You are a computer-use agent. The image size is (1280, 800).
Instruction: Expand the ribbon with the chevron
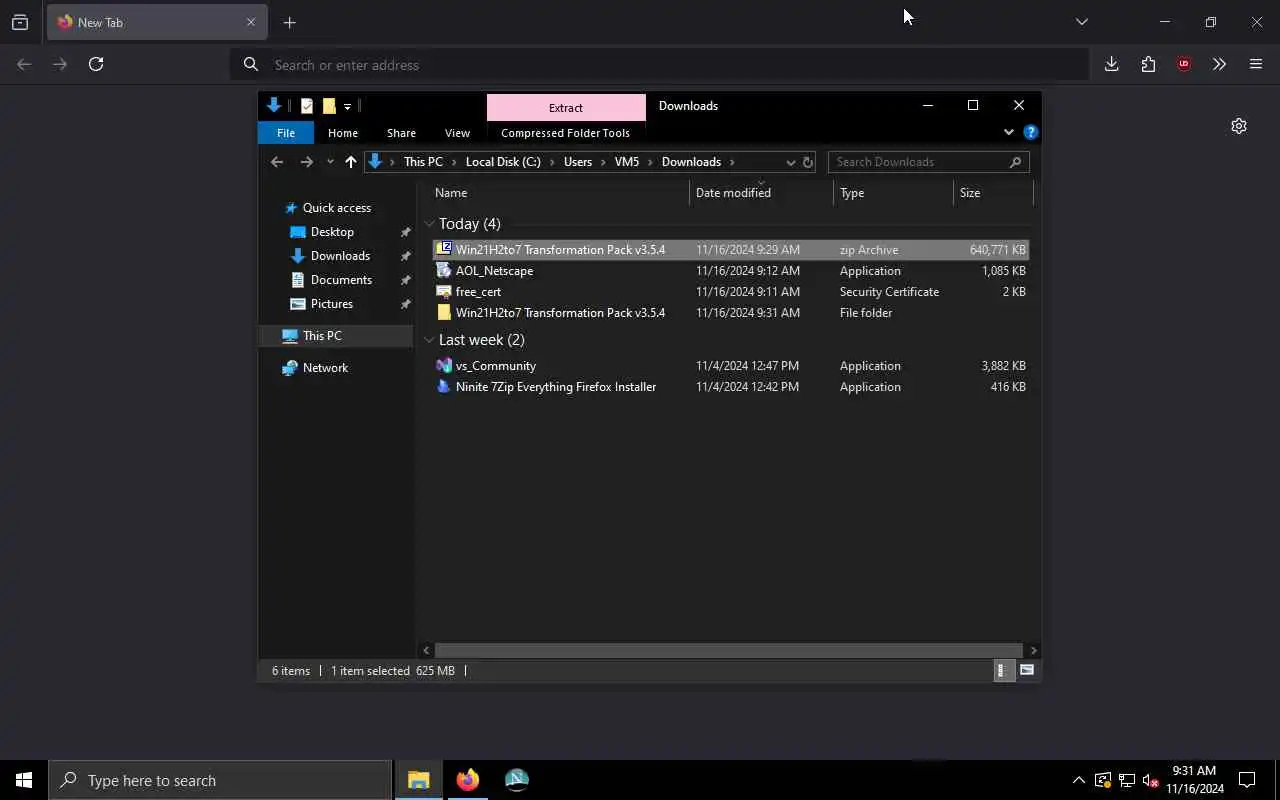tap(1008, 132)
